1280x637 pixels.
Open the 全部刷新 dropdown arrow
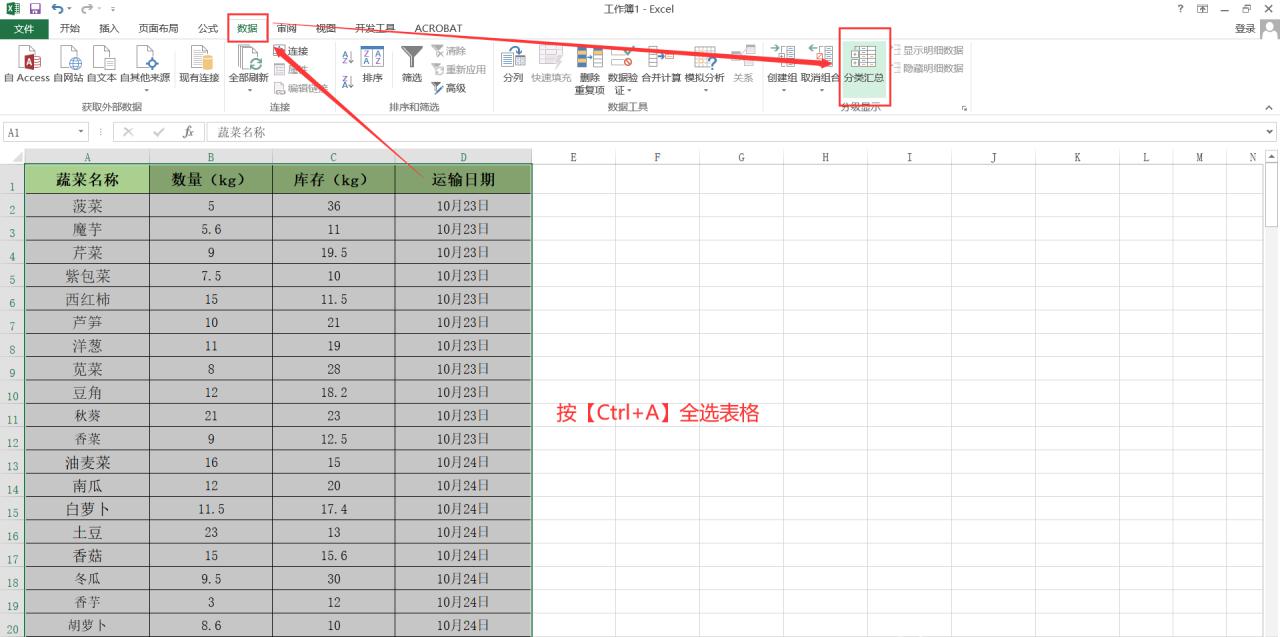click(249, 90)
